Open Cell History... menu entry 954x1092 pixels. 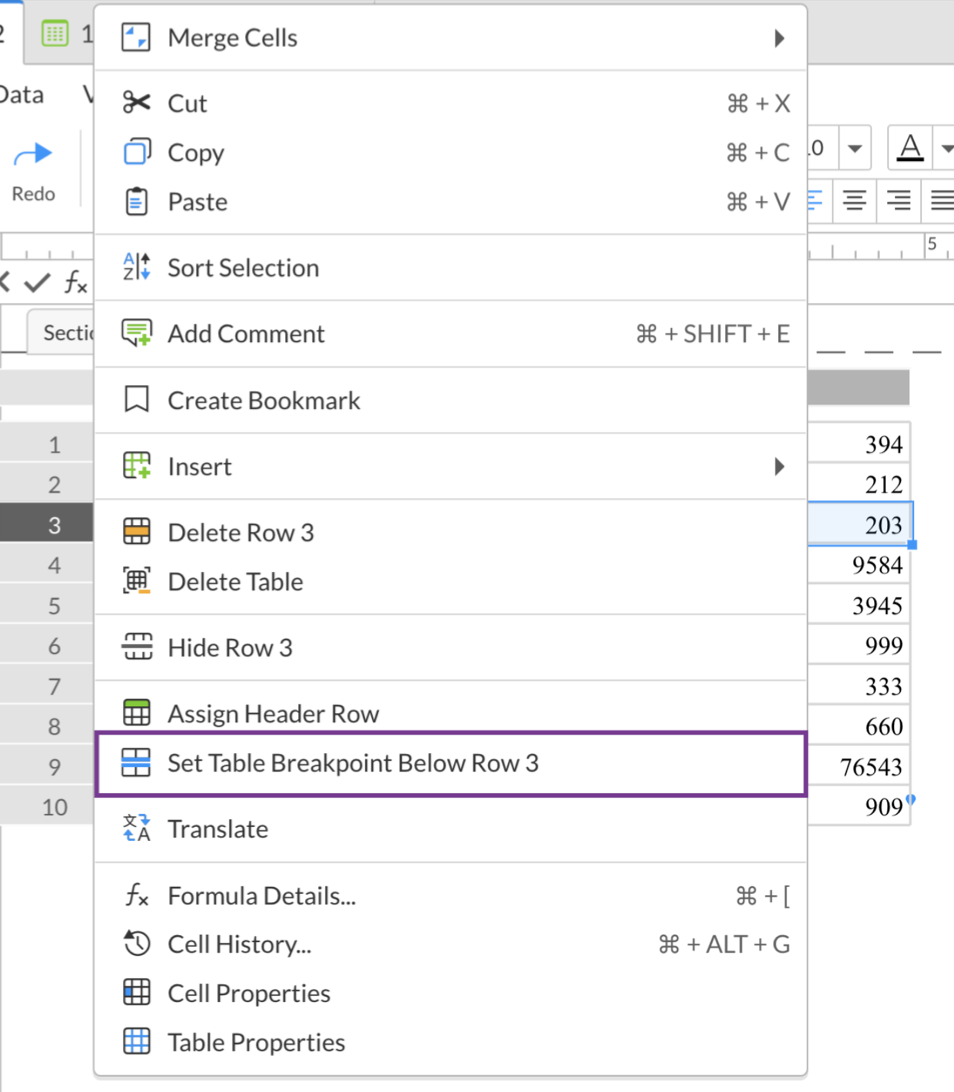coord(451,944)
